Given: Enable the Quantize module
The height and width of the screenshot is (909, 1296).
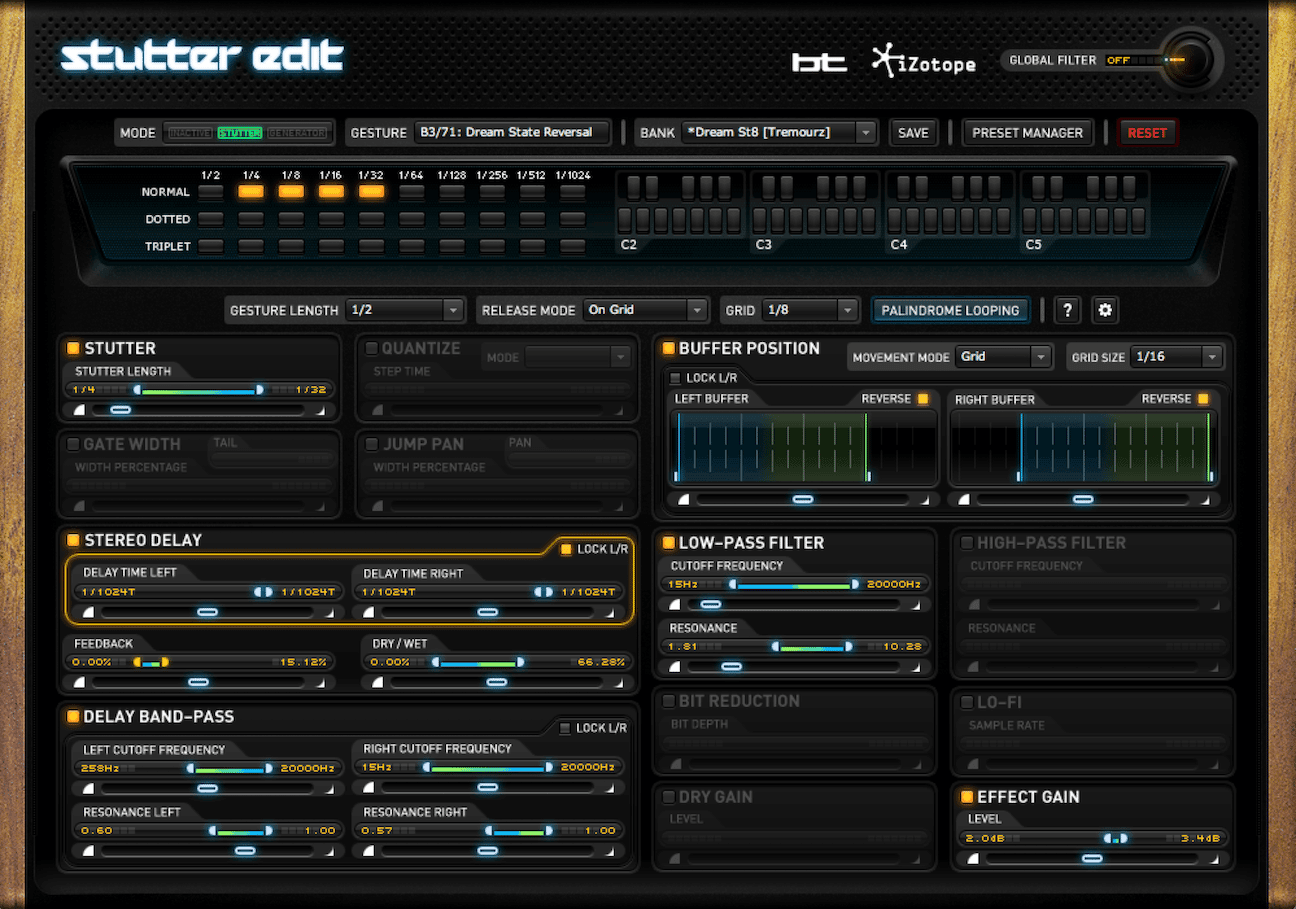Looking at the screenshot, I should tap(371, 348).
